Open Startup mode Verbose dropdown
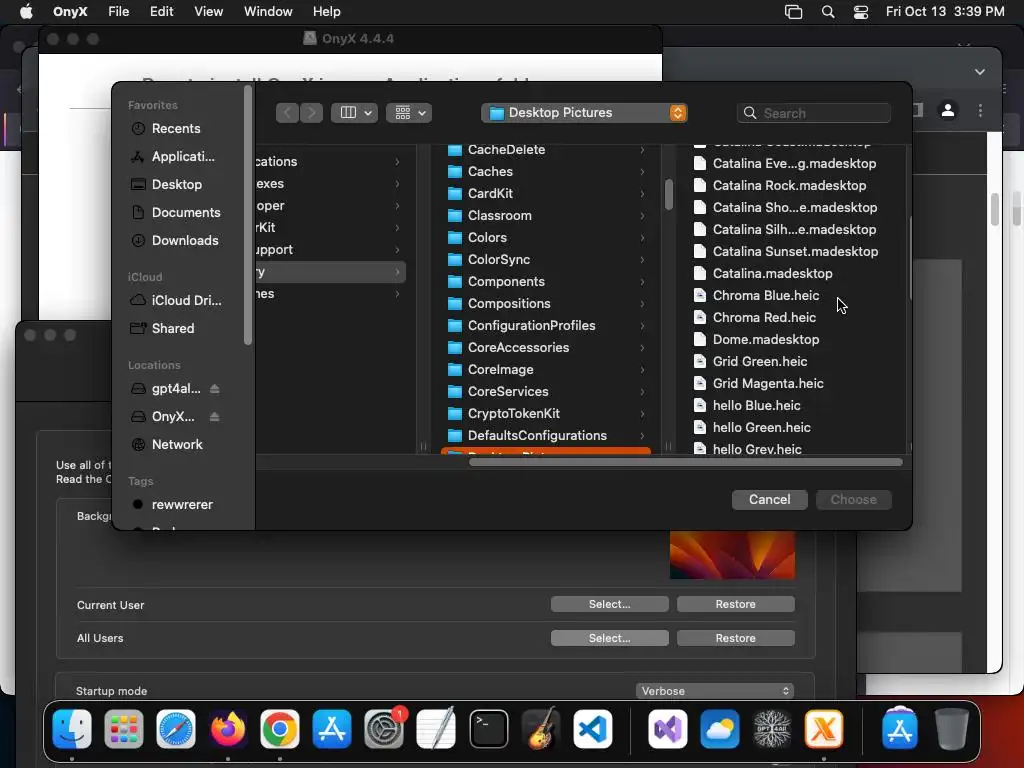 714,691
